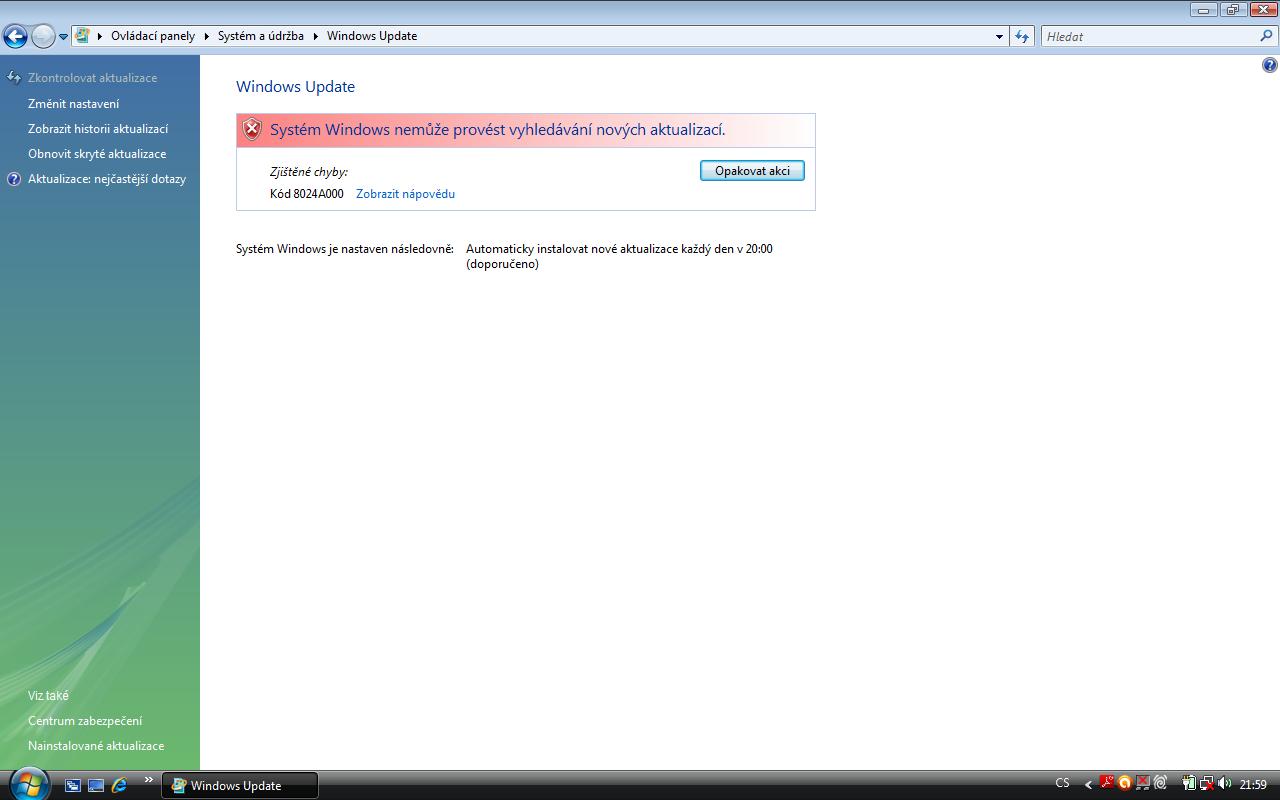Click the red Adobe tray icon

tap(1107, 783)
